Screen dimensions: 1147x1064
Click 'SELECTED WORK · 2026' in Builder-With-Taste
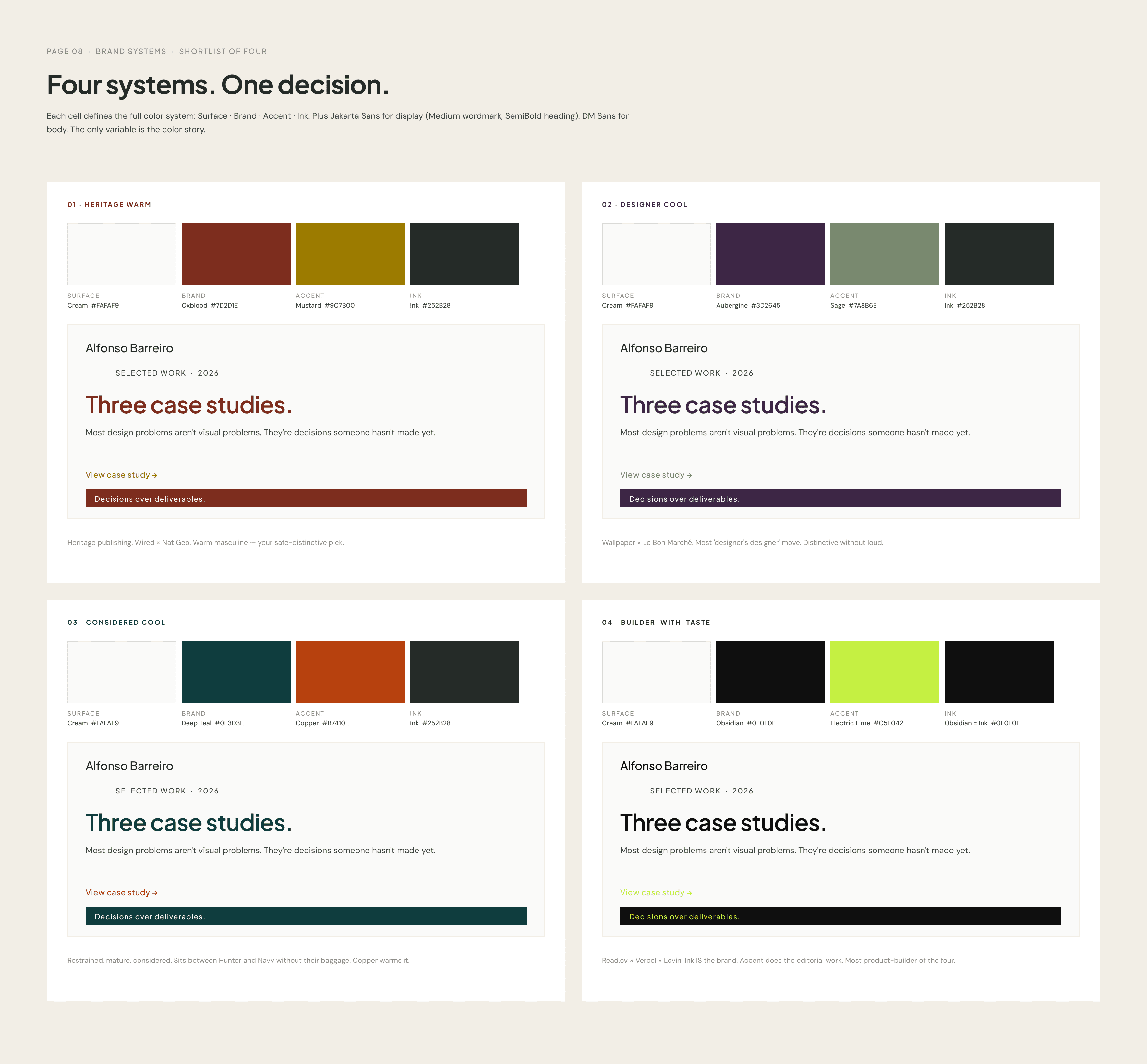(x=701, y=791)
